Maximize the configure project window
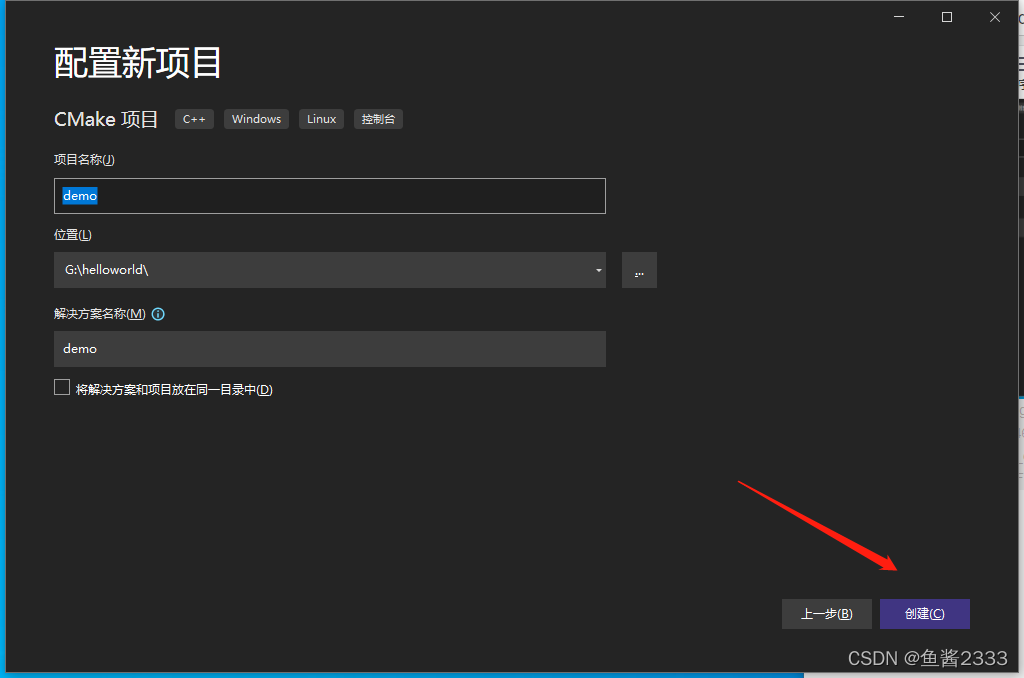Screen dimensions: 1024x678 (947, 17)
